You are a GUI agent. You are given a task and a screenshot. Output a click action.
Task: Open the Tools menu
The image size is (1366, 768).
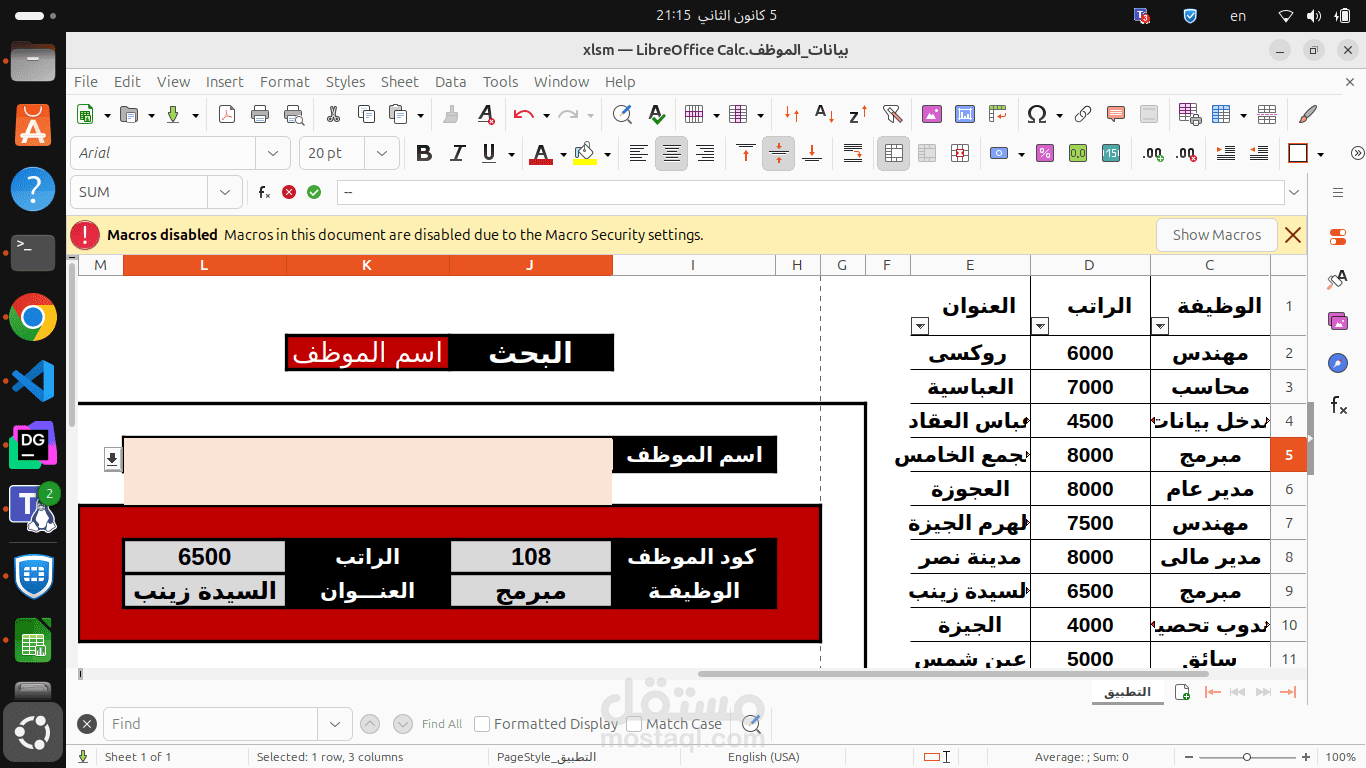click(500, 82)
